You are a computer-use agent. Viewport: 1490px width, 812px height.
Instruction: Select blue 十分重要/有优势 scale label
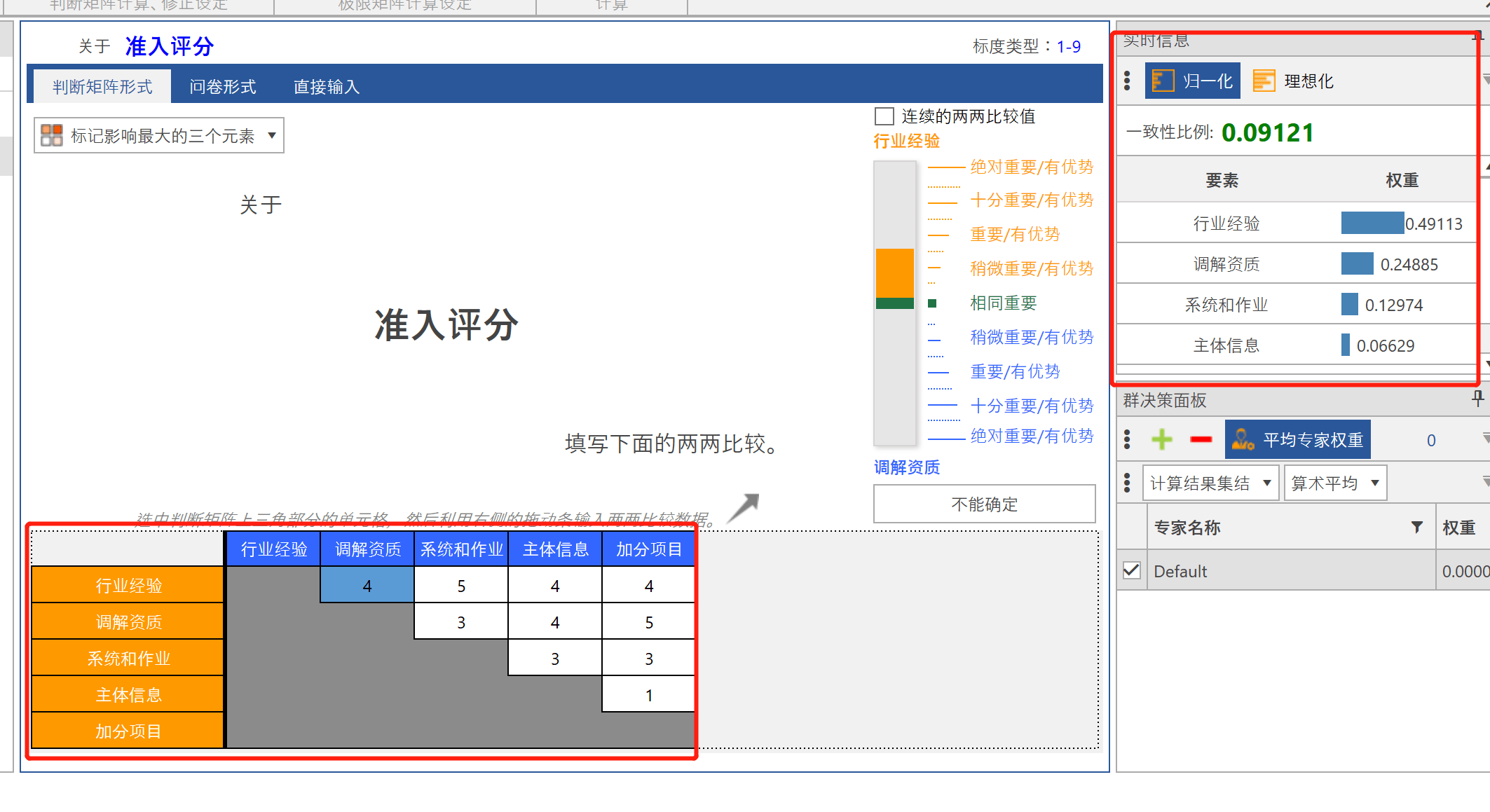pyautogui.click(x=1032, y=406)
